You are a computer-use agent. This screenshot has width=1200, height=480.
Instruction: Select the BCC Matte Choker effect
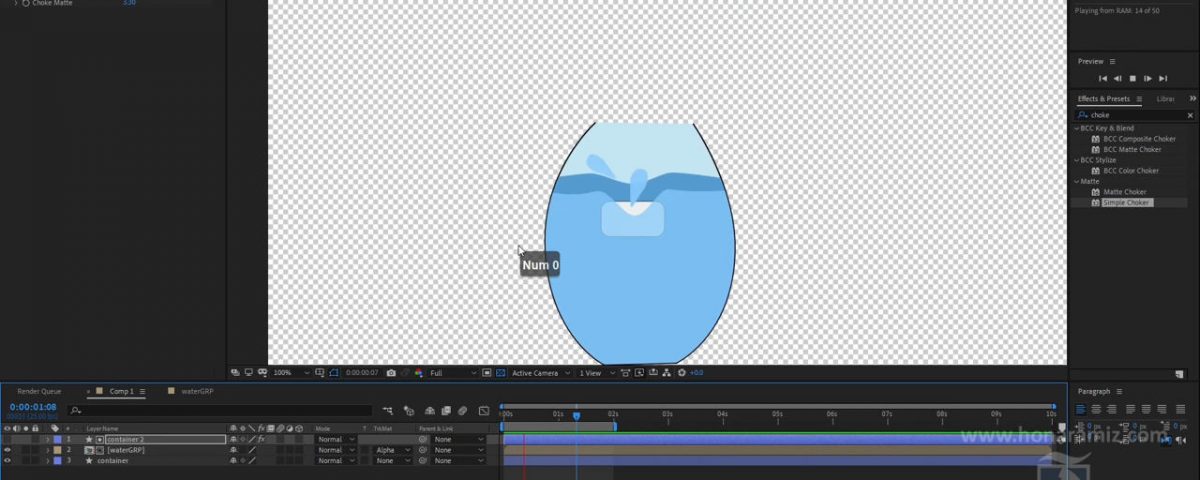point(1132,149)
